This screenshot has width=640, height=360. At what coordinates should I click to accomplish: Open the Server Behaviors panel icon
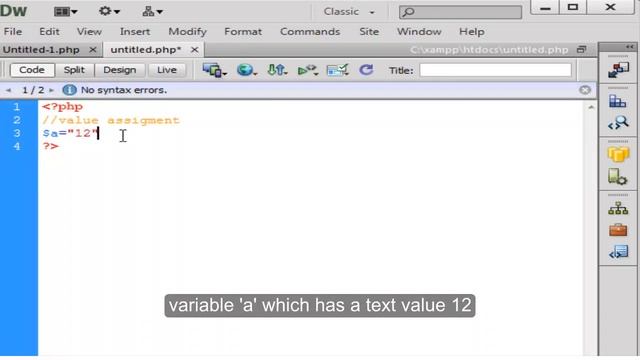coord(618,177)
